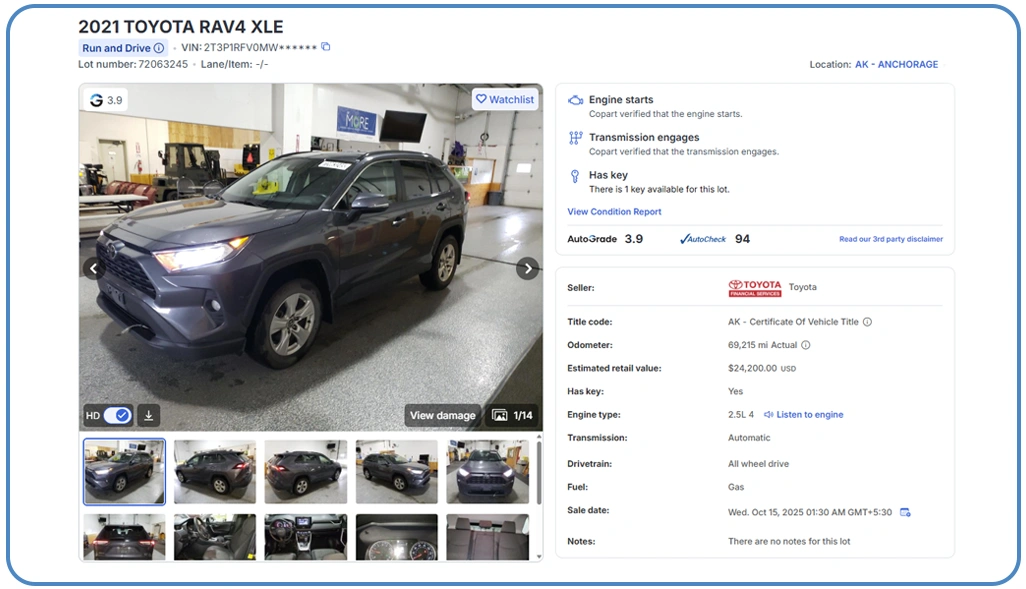The height and width of the screenshot is (589, 1026).
Task: Click the info icon beside Title code
Action: tap(867, 322)
